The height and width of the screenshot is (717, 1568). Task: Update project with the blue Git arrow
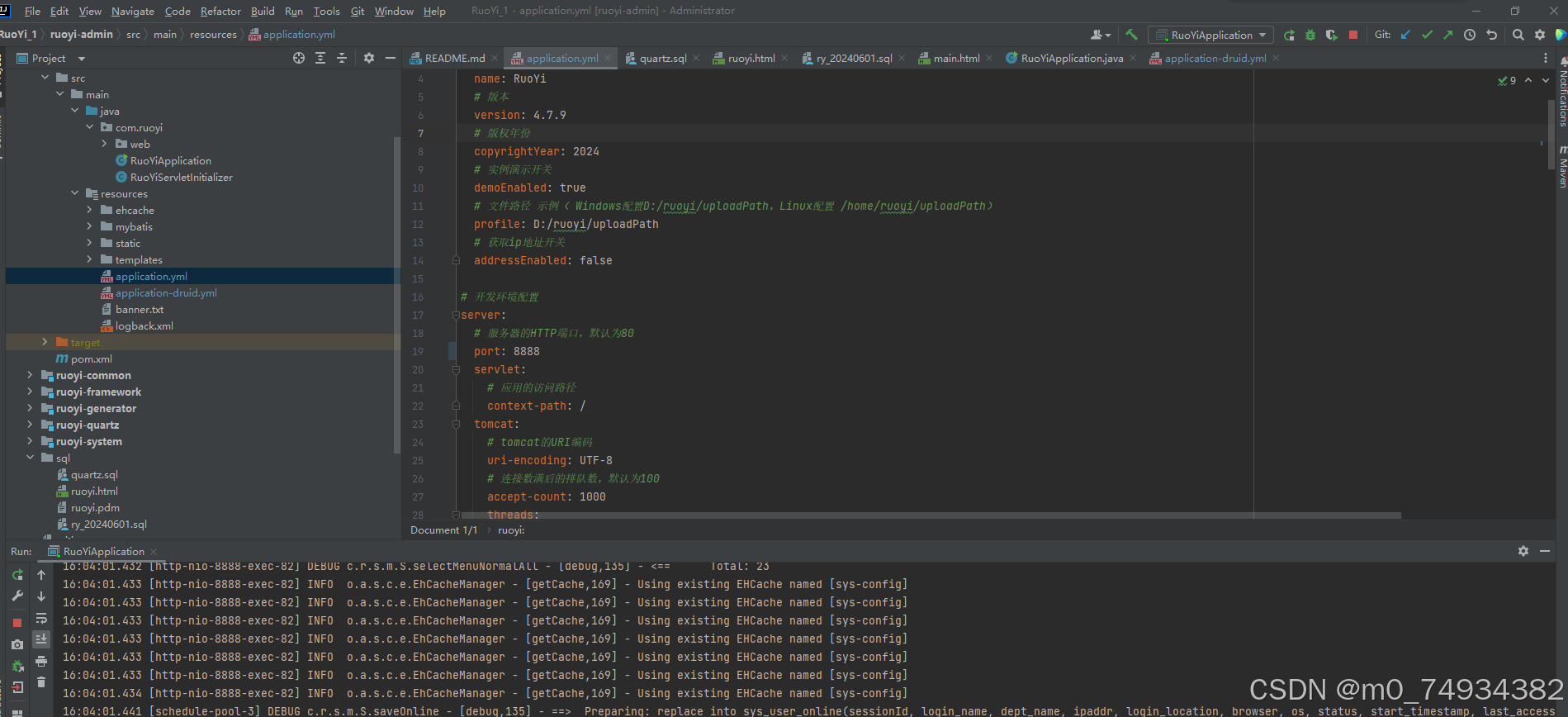click(x=1405, y=35)
